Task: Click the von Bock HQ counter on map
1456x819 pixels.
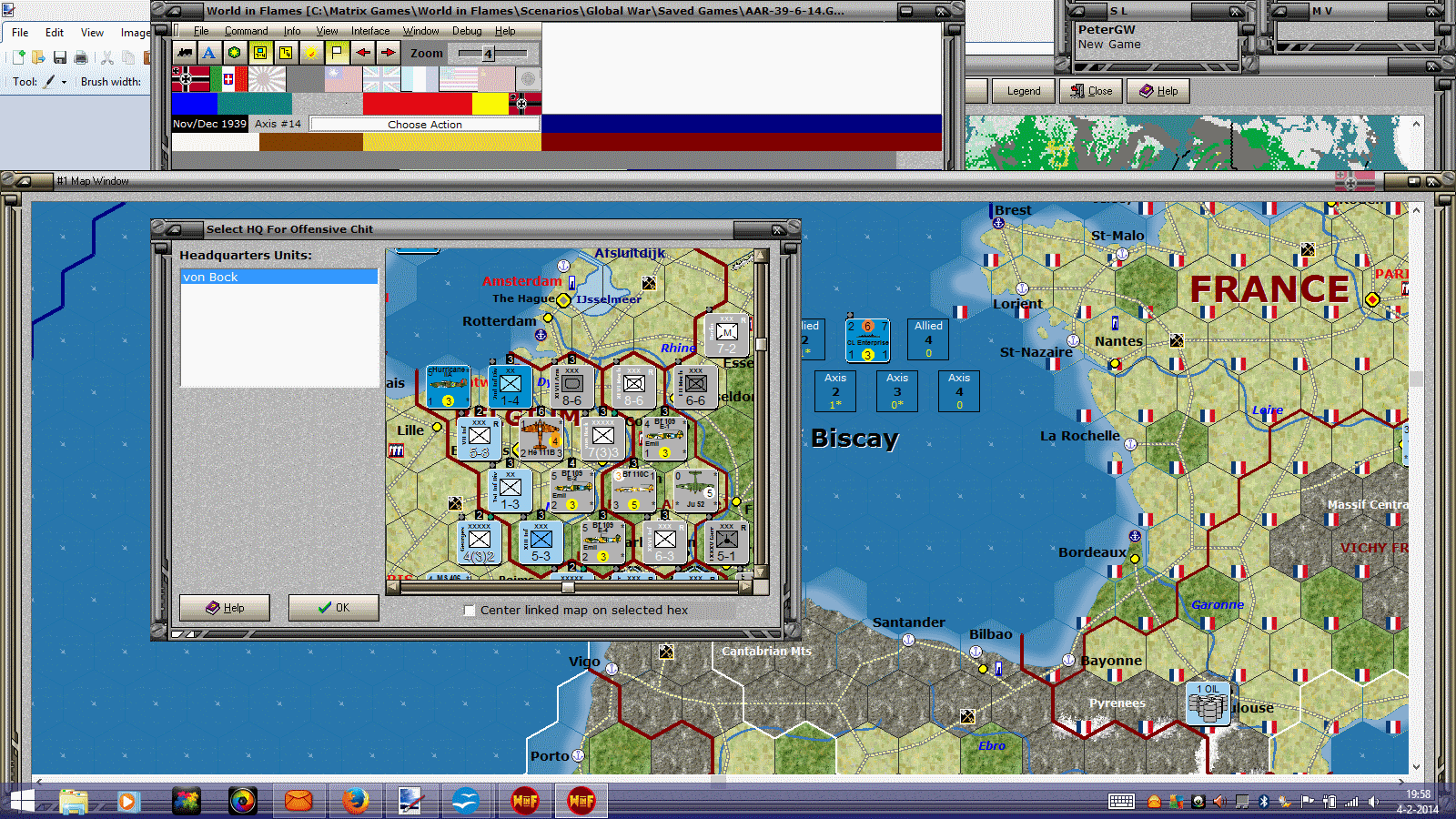Action: pyautogui.click(x=602, y=438)
